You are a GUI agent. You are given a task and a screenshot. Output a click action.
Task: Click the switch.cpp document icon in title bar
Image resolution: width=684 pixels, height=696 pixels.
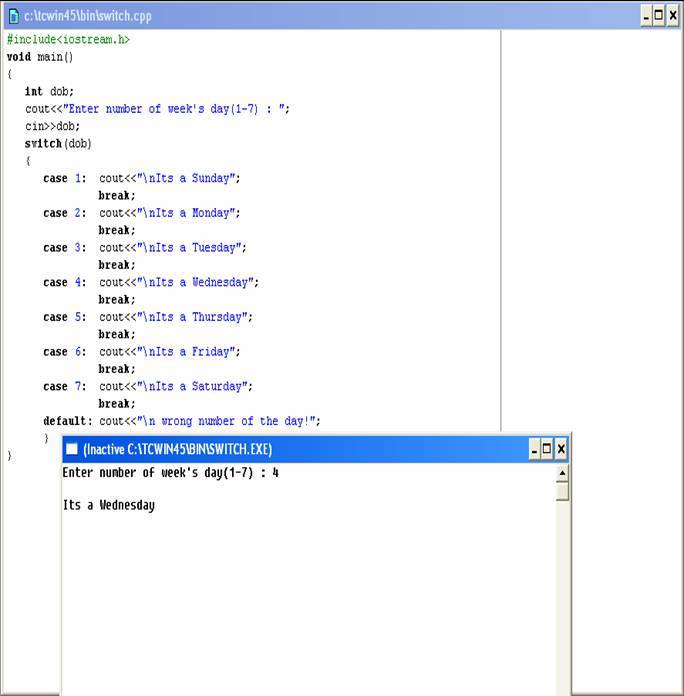click(14, 16)
